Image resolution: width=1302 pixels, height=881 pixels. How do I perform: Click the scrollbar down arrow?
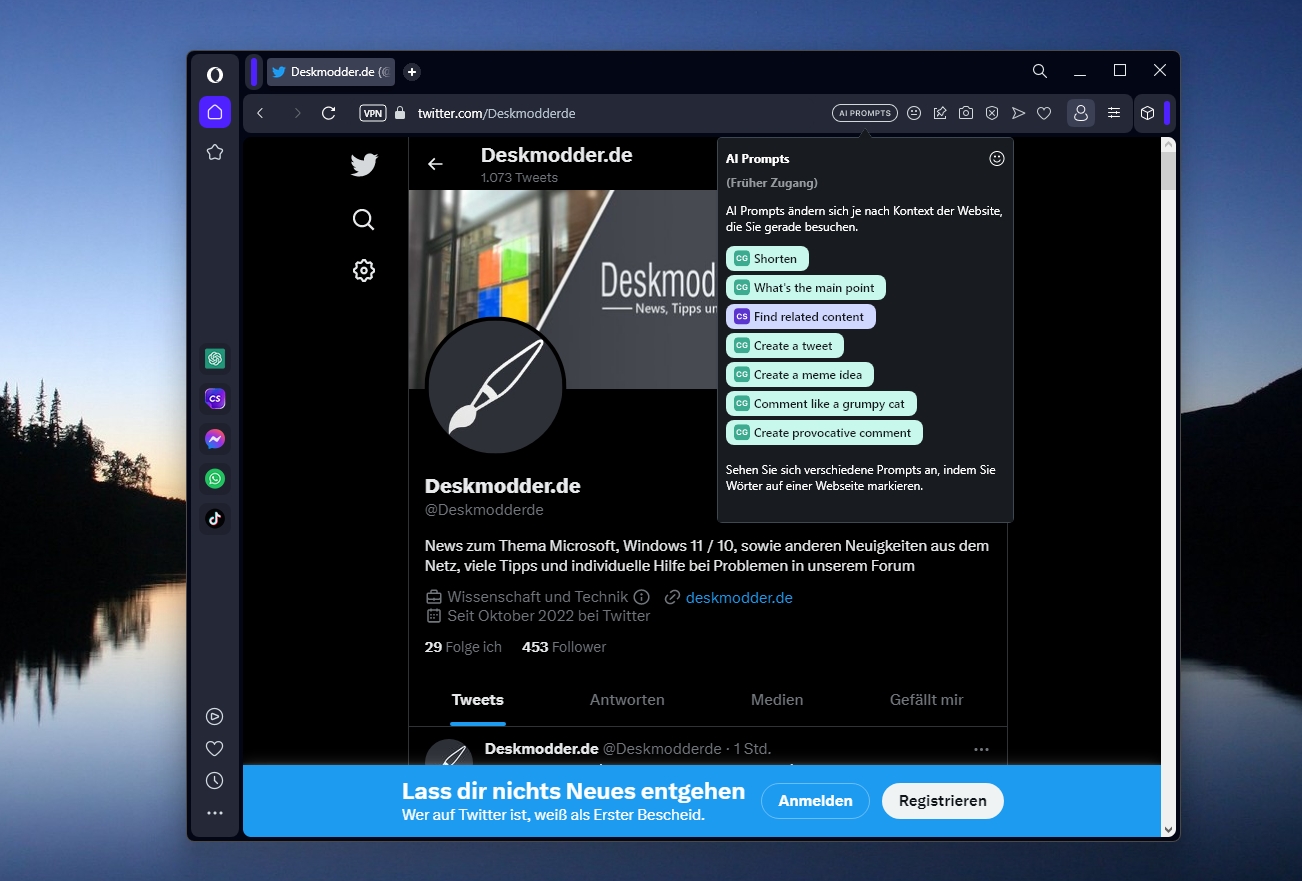pos(1169,829)
